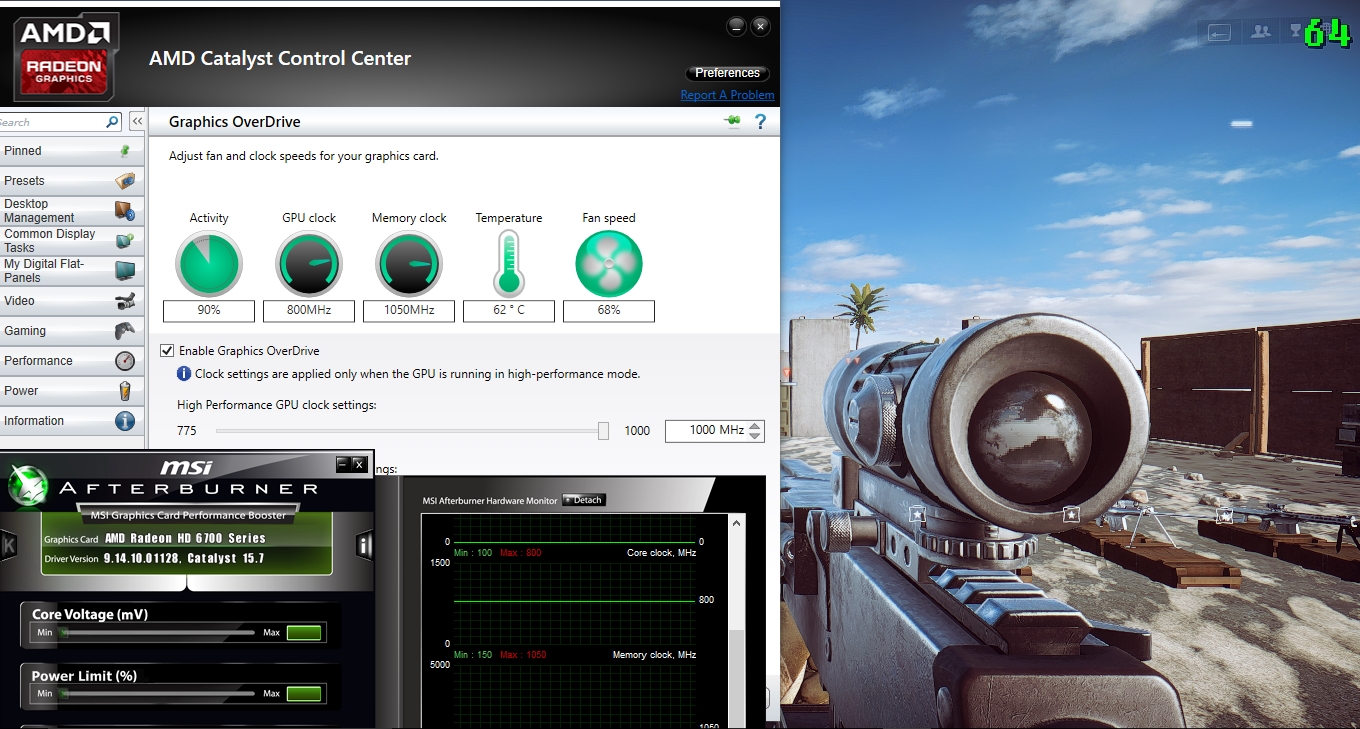Click the blue info icon beside clock settings note
Image resolution: width=1360 pixels, height=729 pixels.
(x=184, y=374)
